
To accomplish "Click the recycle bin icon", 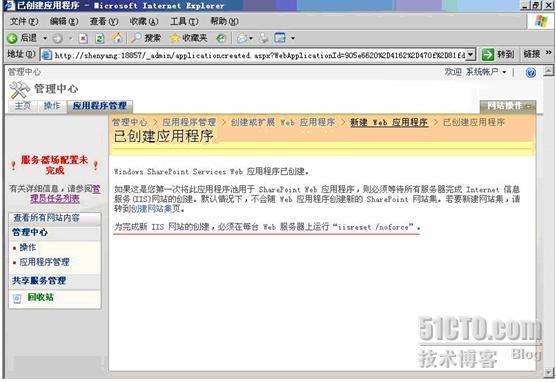I will [17, 299].
